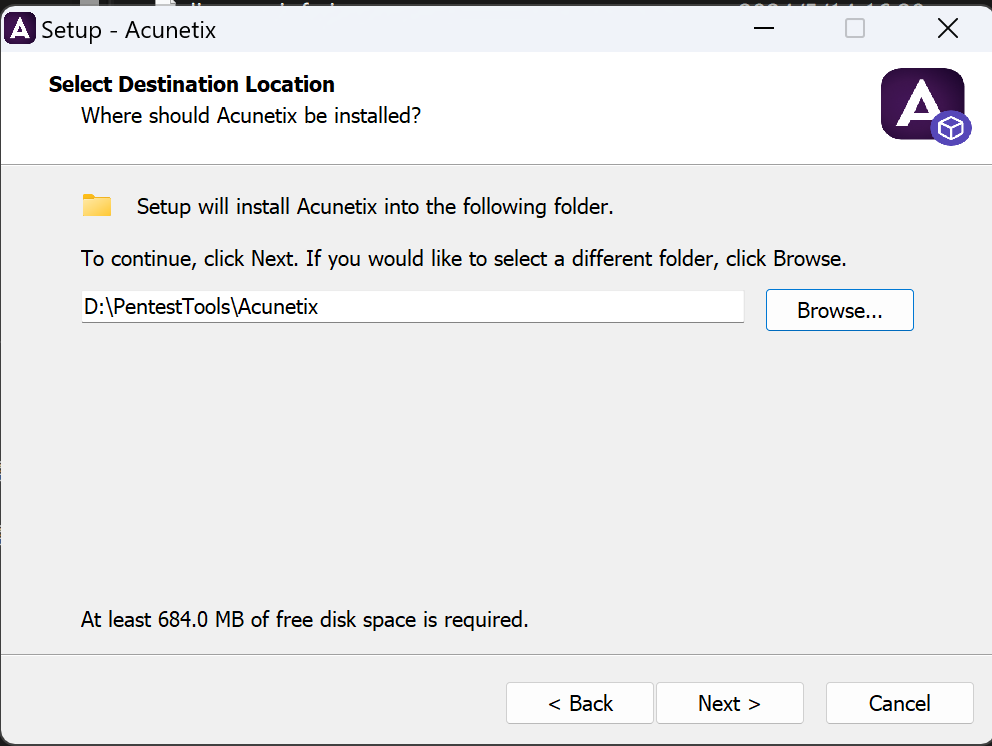
Task: Close the setup window with X
Action: [x=947, y=28]
